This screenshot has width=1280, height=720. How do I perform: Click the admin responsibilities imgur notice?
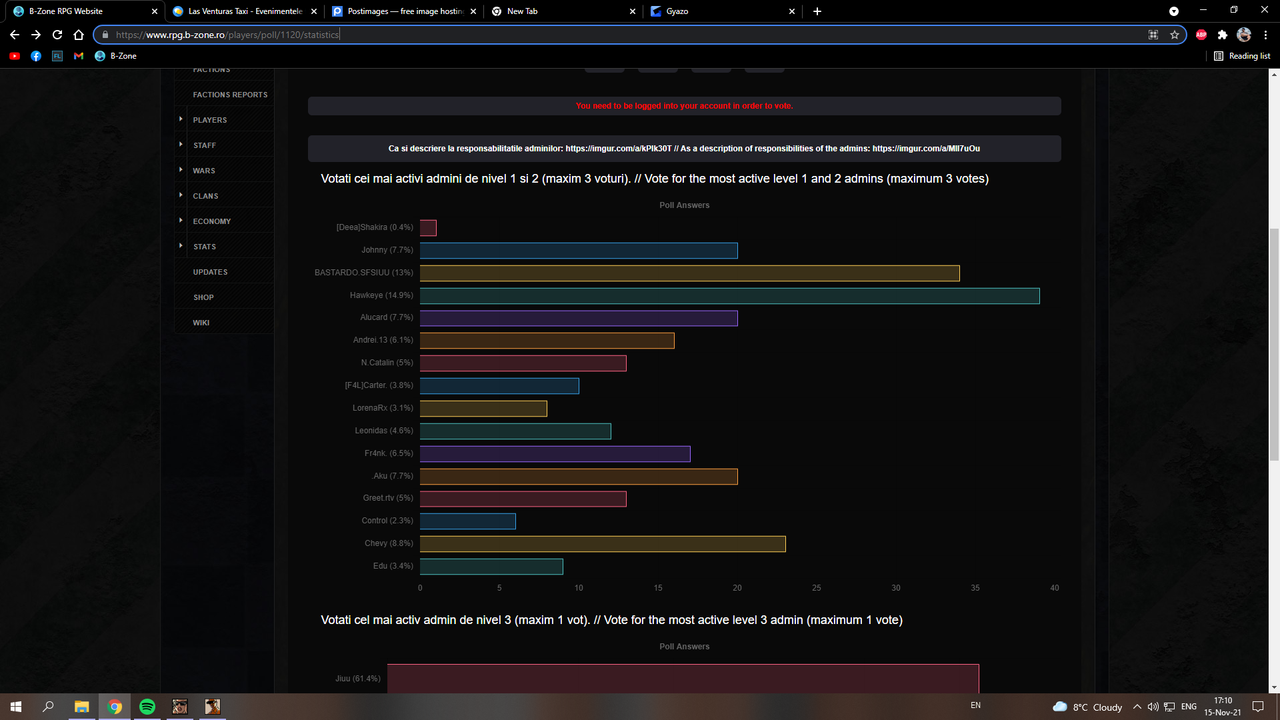pyautogui.click(x=684, y=148)
